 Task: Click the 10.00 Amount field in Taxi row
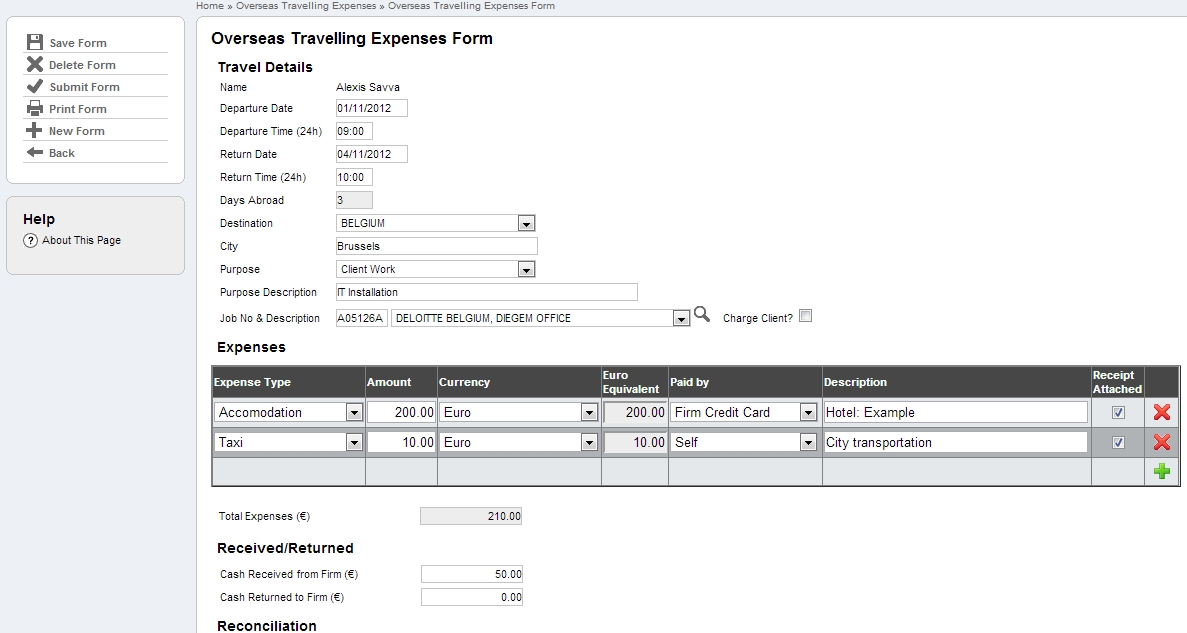tap(402, 443)
